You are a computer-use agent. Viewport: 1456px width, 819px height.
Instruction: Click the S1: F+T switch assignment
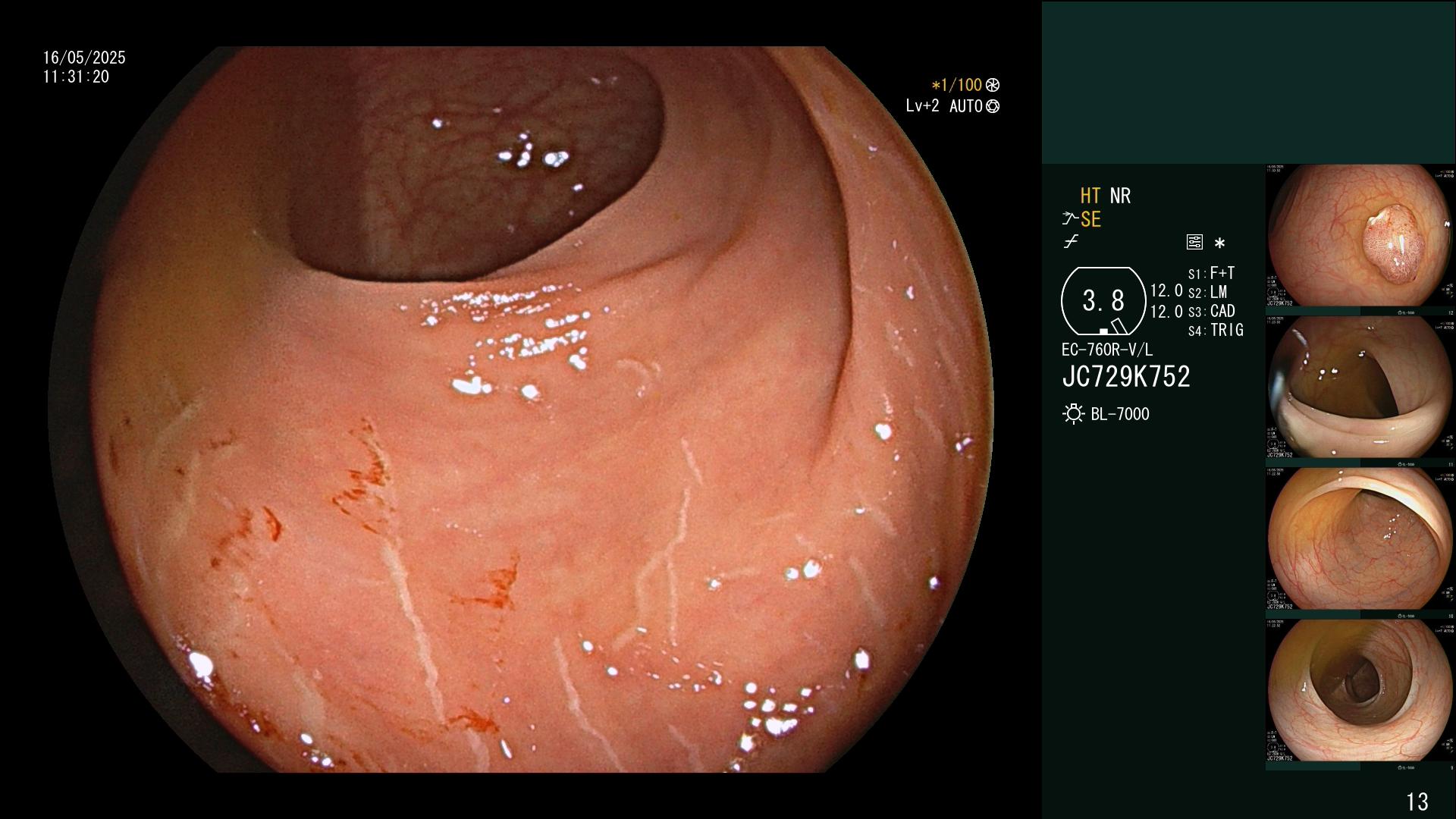click(1211, 273)
